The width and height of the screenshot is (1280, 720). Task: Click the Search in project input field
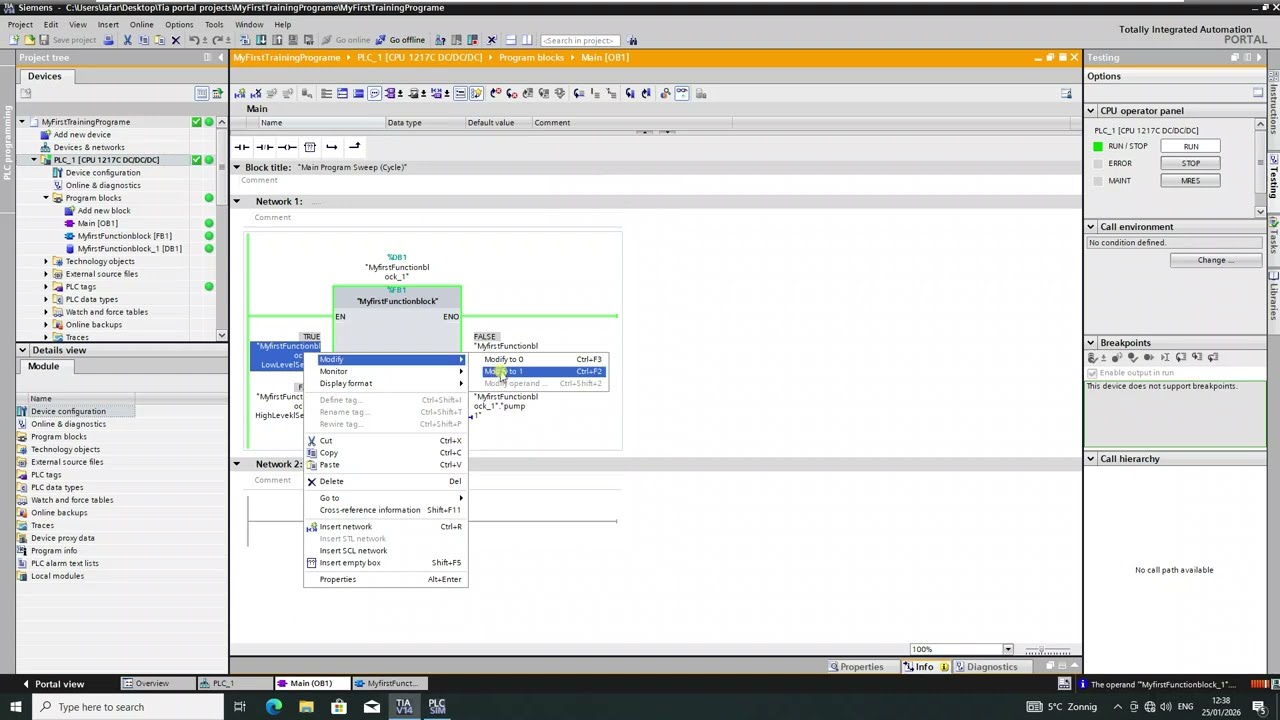[x=578, y=40]
